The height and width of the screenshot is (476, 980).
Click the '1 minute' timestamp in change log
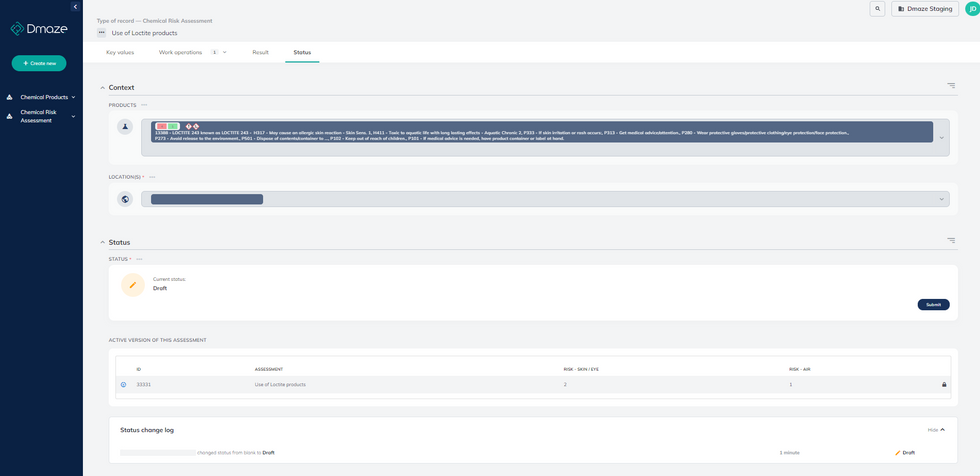click(x=789, y=452)
